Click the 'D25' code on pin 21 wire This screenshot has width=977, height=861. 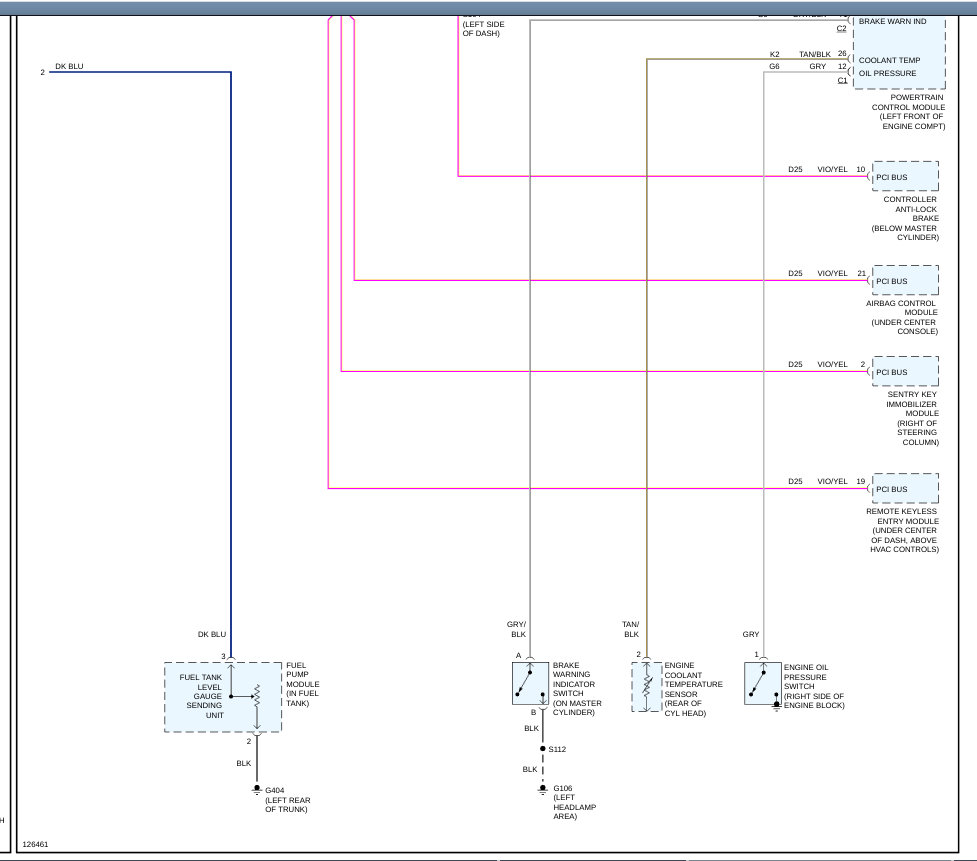795,274
